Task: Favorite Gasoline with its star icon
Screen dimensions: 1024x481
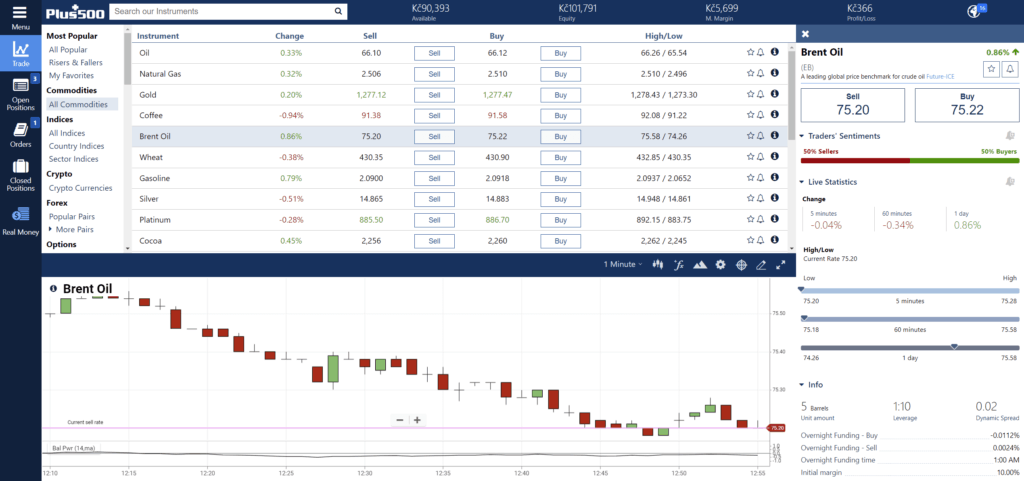Action: click(x=750, y=178)
